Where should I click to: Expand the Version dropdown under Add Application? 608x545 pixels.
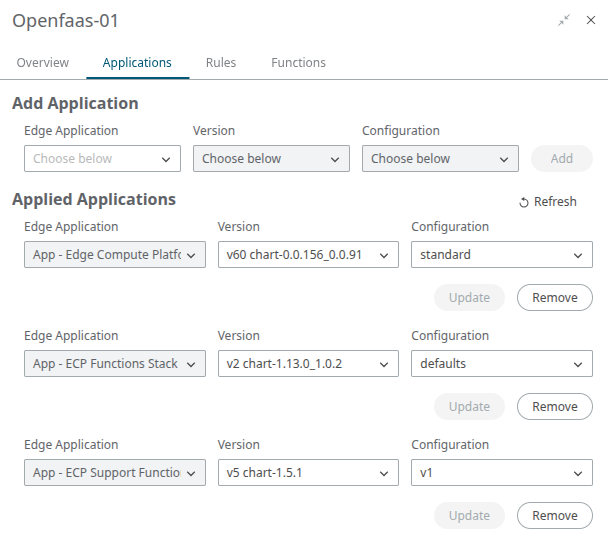(x=271, y=159)
